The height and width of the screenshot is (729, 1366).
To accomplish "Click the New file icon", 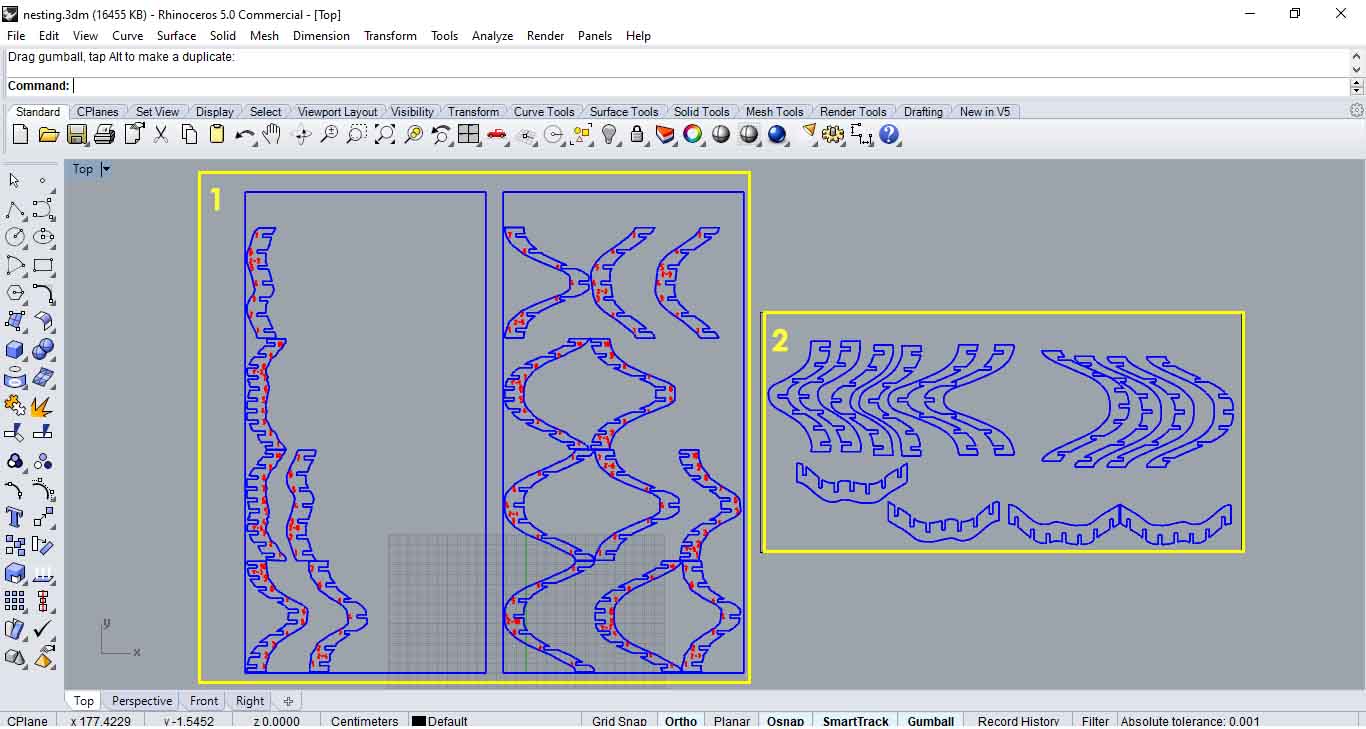I will [x=20, y=134].
